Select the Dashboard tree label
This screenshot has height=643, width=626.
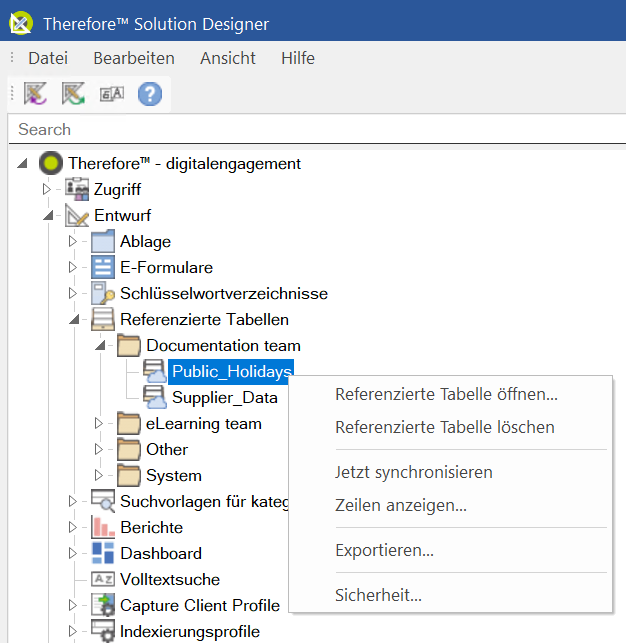coord(161,553)
